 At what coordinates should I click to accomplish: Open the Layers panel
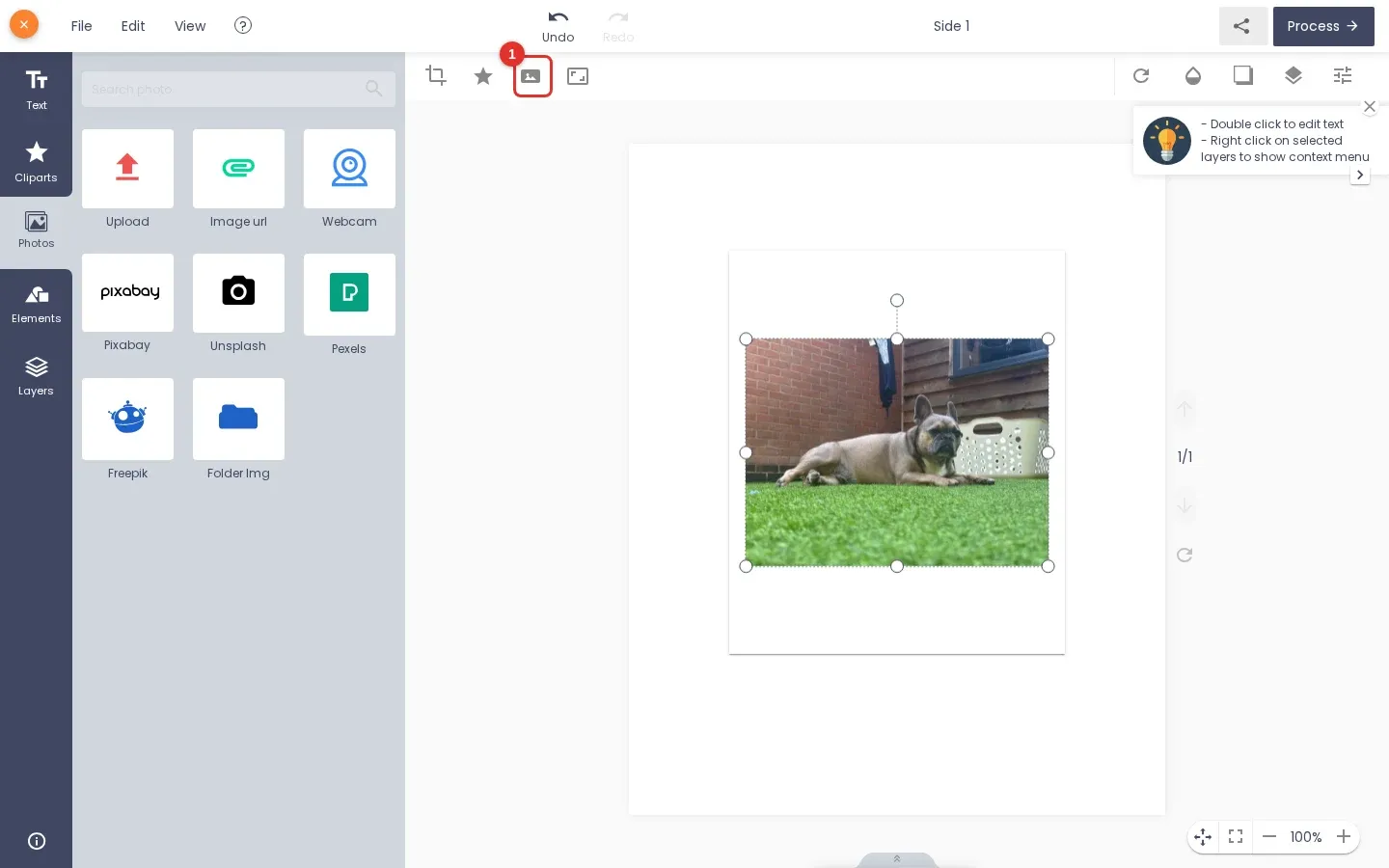[36, 376]
